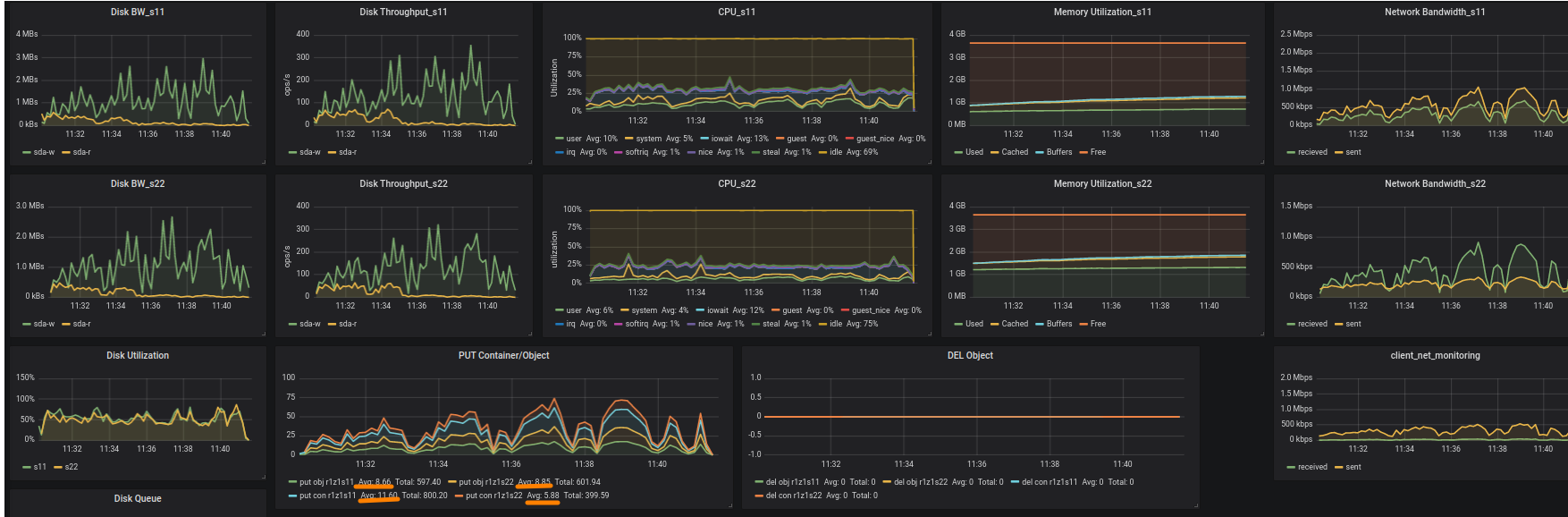Open the CPU_s22 panel title menu
The height and width of the screenshot is (517, 1568).
click(x=737, y=183)
